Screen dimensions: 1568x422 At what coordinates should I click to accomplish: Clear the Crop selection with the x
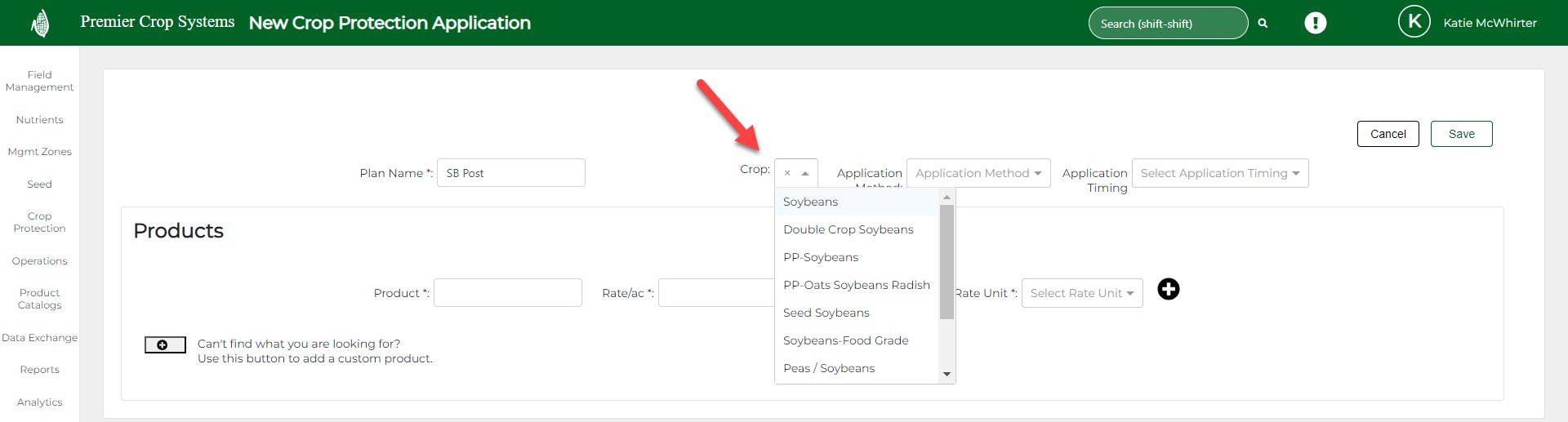pos(787,173)
